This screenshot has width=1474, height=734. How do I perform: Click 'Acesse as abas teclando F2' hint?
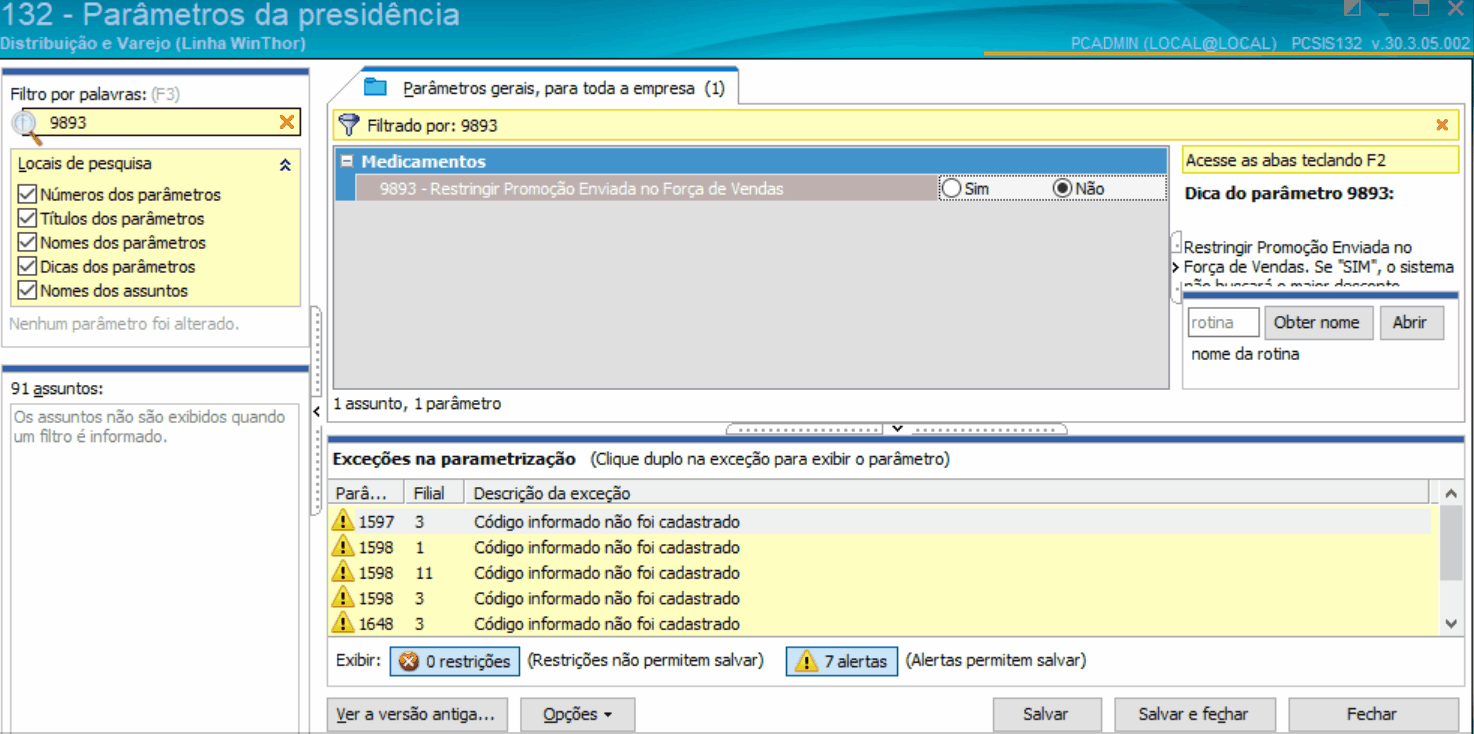(x=1320, y=160)
